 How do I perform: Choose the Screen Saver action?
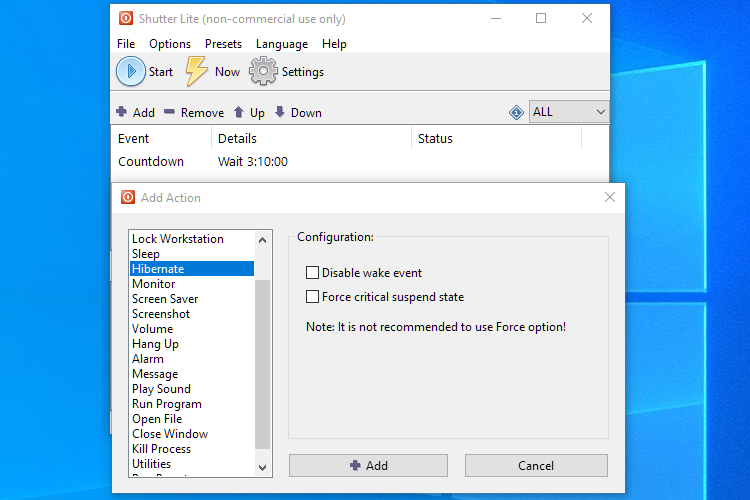click(192, 299)
